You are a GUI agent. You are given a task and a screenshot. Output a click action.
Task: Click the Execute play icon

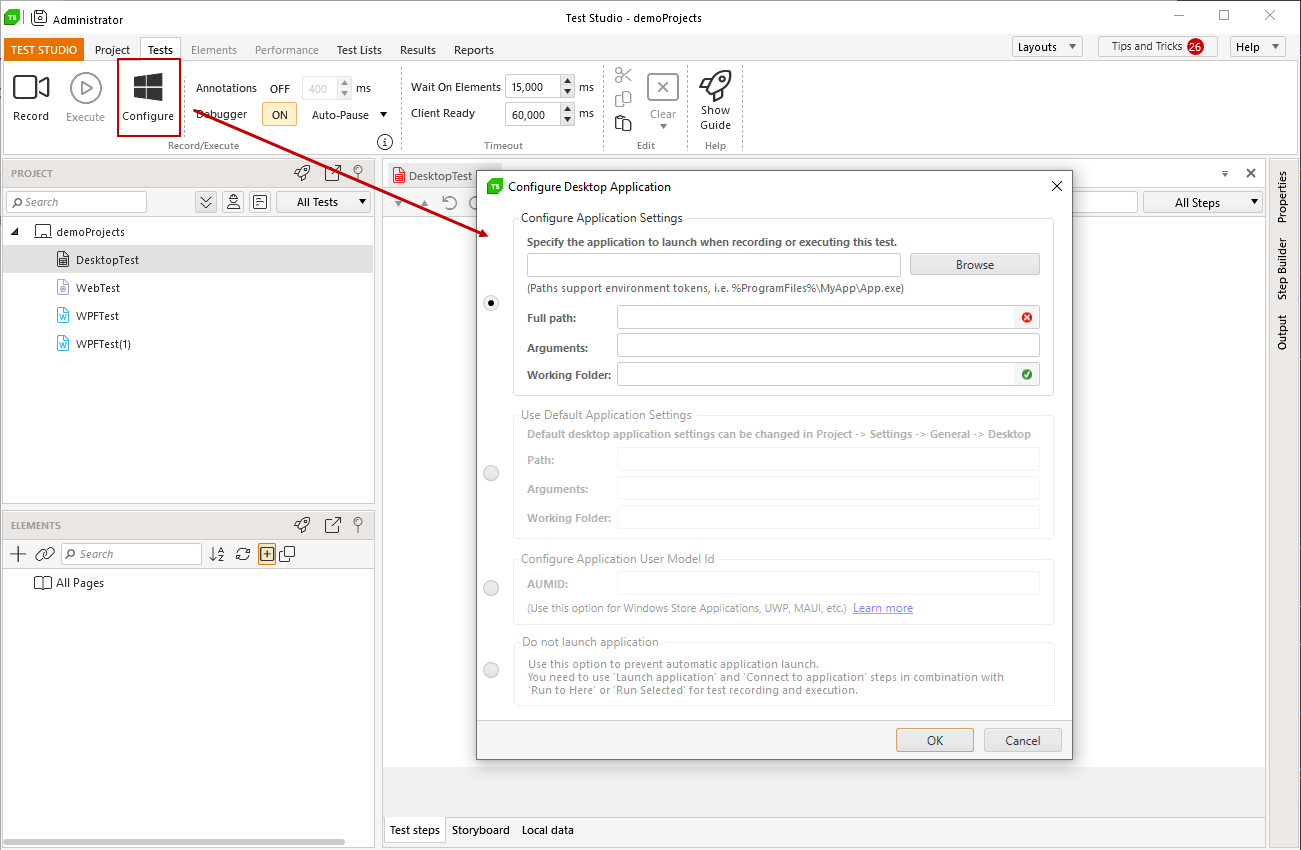[85, 88]
